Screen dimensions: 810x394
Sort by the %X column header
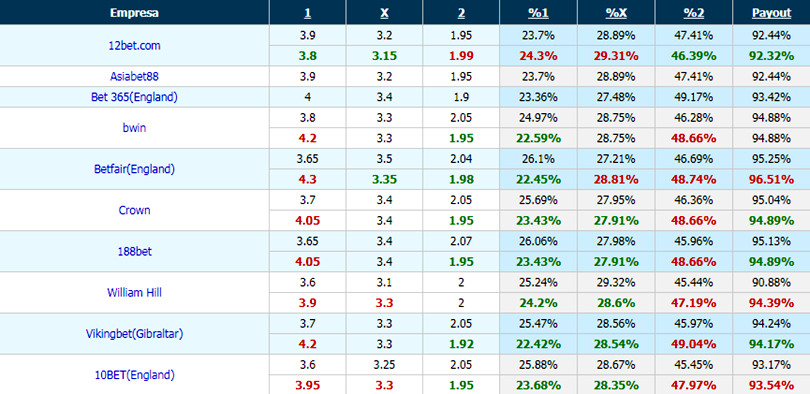pyautogui.click(x=616, y=13)
